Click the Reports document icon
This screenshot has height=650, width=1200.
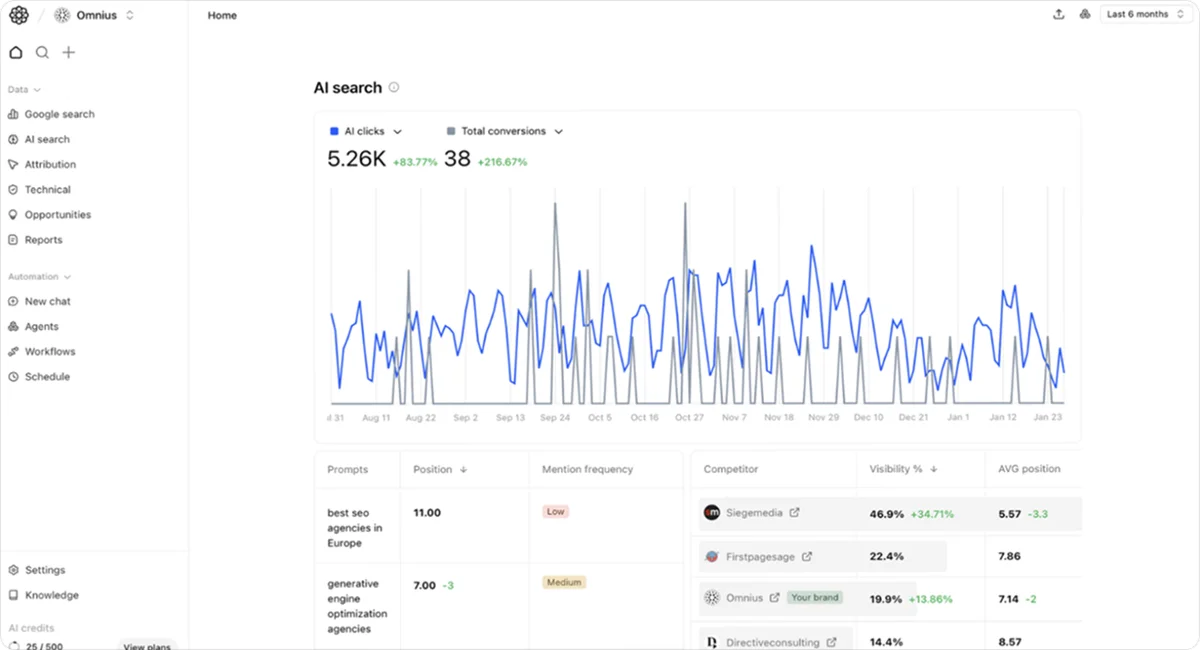click(13, 240)
